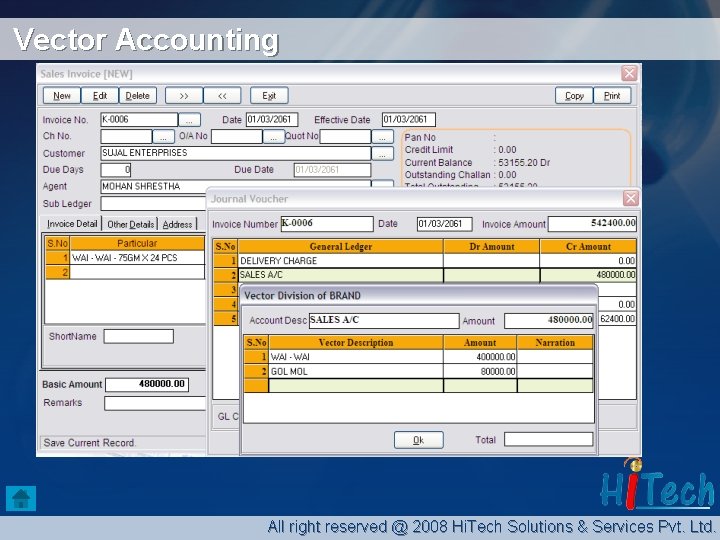720x540 pixels.
Task: Switch to the Address tab
Action: point(177,224)
